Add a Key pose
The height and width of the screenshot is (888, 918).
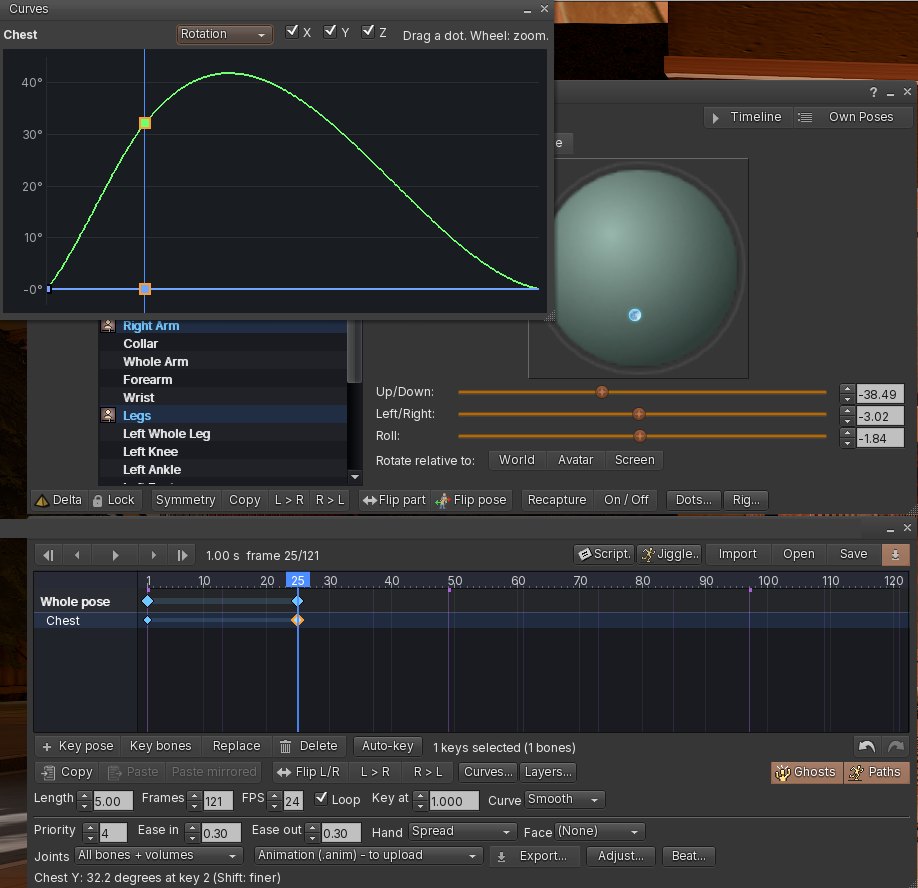[78, 746]
